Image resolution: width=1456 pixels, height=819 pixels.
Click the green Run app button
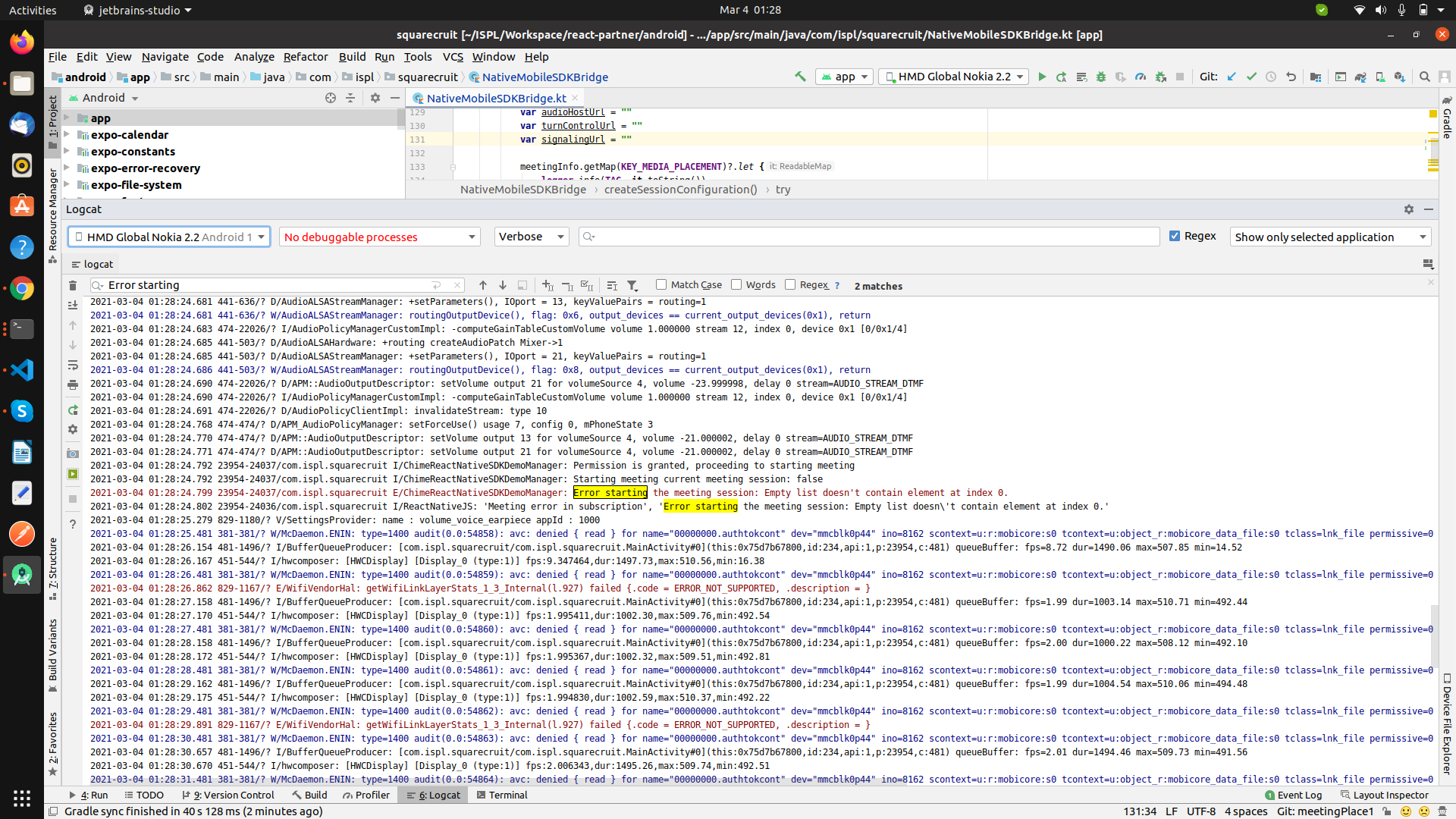(x=1042, y=77)
